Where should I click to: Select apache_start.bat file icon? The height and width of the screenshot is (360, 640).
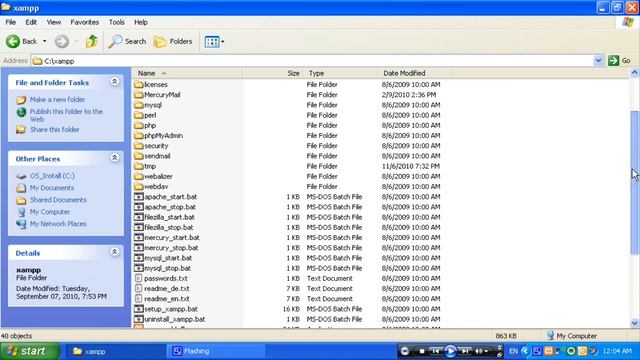click(x=139, y=197)
